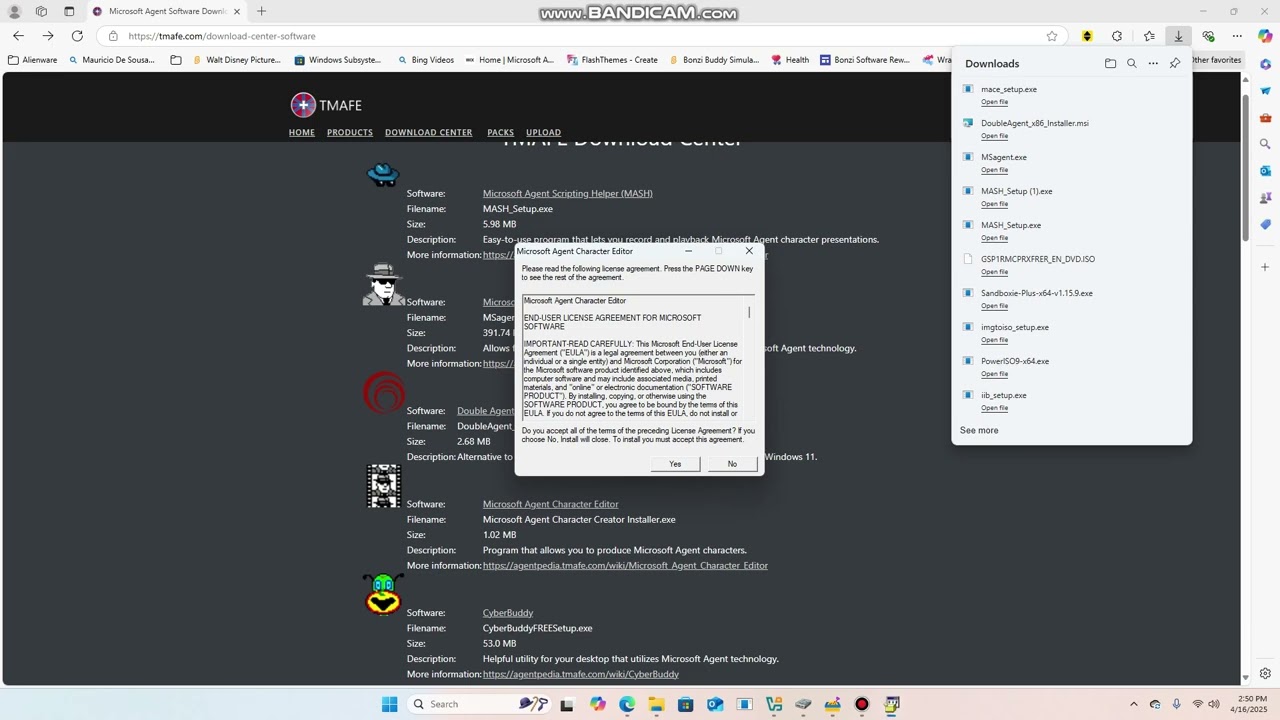Open Copilot in Edge toolbar
The image size is (1280, 720).
(1265, 36)
